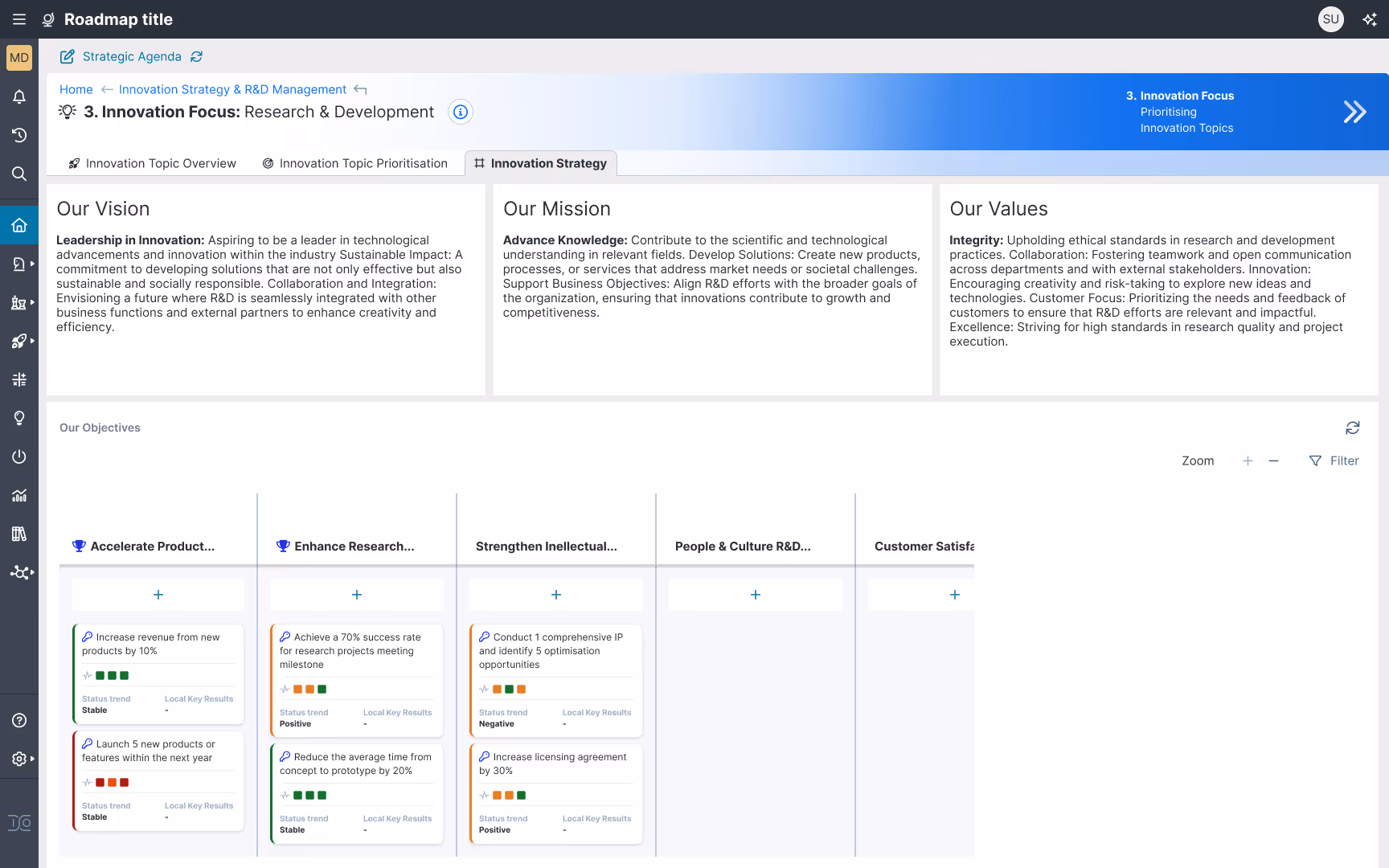Viewport: 1389px width, 868px height.
Task: Open 'Conduct 1 comprehensive IP' card
Action: pos(556,681)
